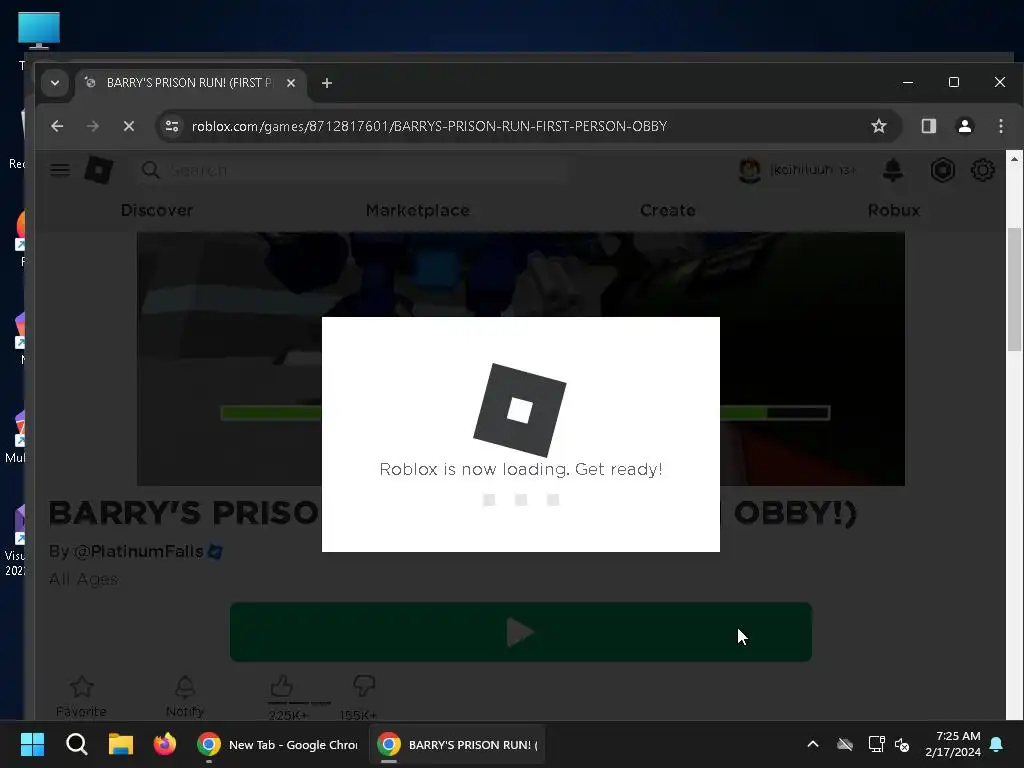The image size is (1024, 768).
Task: Open a new Chrome tab
Action: pos(327,83)
